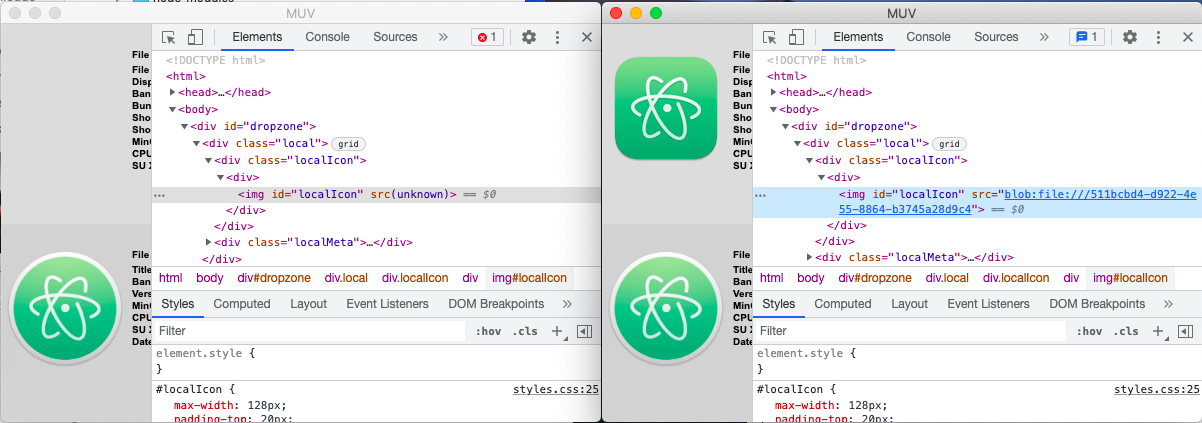Toggle .cls classes panel in right window
1202x423 pixels.
[1126, 331]
